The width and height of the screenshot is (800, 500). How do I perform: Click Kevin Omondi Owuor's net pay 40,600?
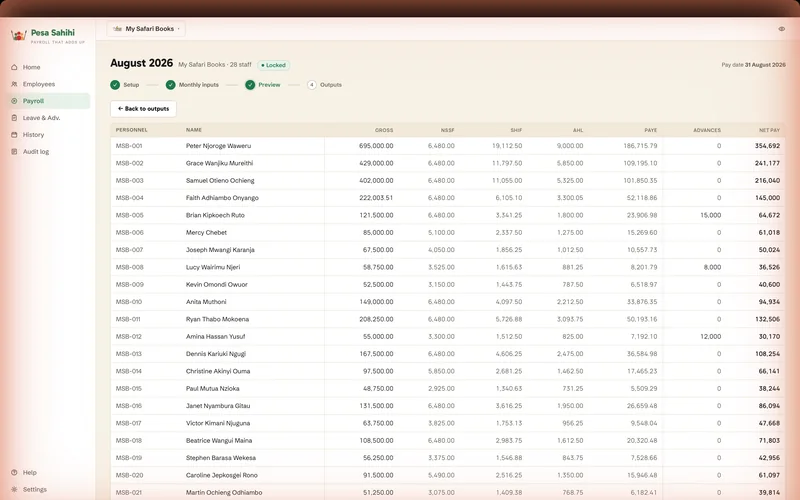pos(769,285)
